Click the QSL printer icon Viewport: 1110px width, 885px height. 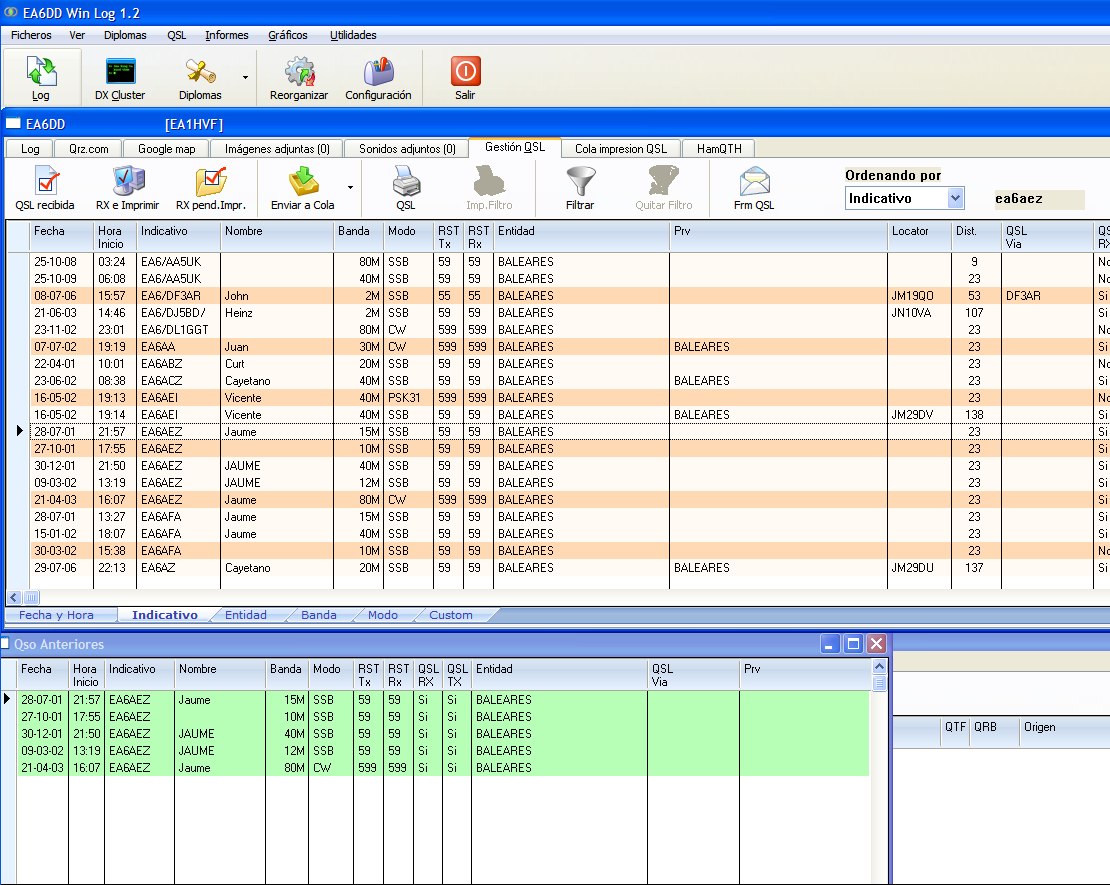(x=405, y=187)
